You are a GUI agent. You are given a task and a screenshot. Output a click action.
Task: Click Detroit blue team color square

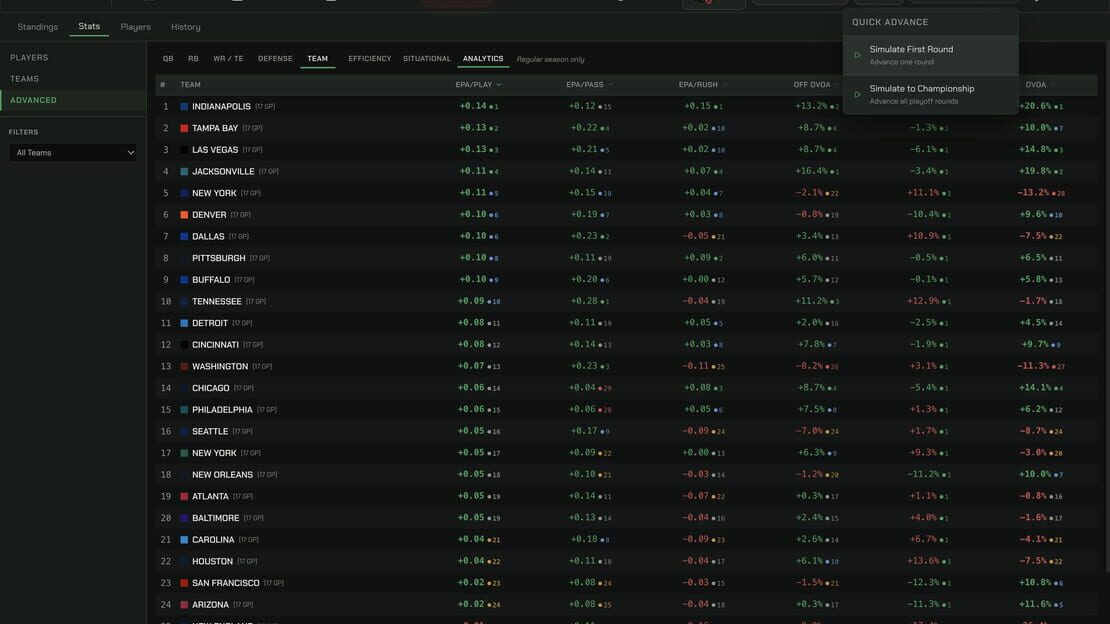[184, 323]
